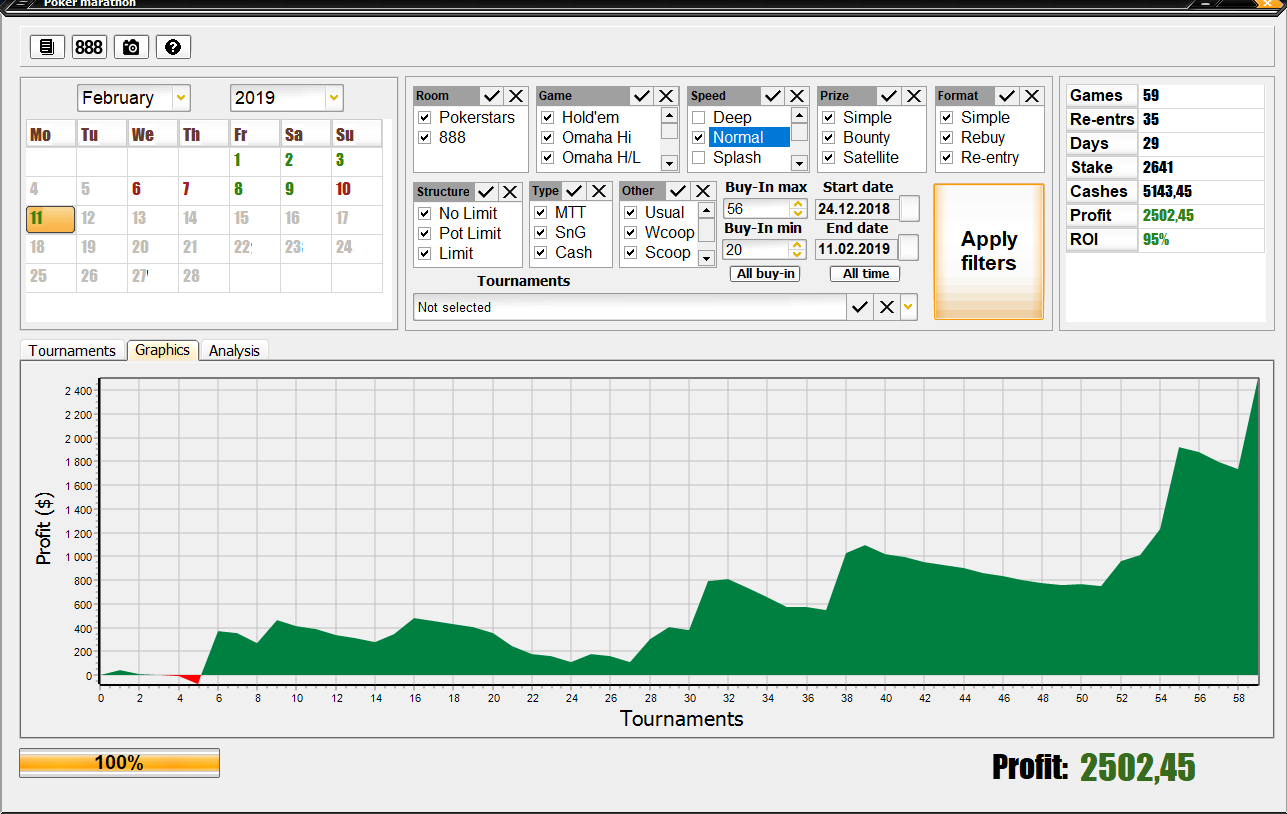Screen dimensions: 1287x814
Task: Select February 8 in the calendar
Action: (238, 188)
